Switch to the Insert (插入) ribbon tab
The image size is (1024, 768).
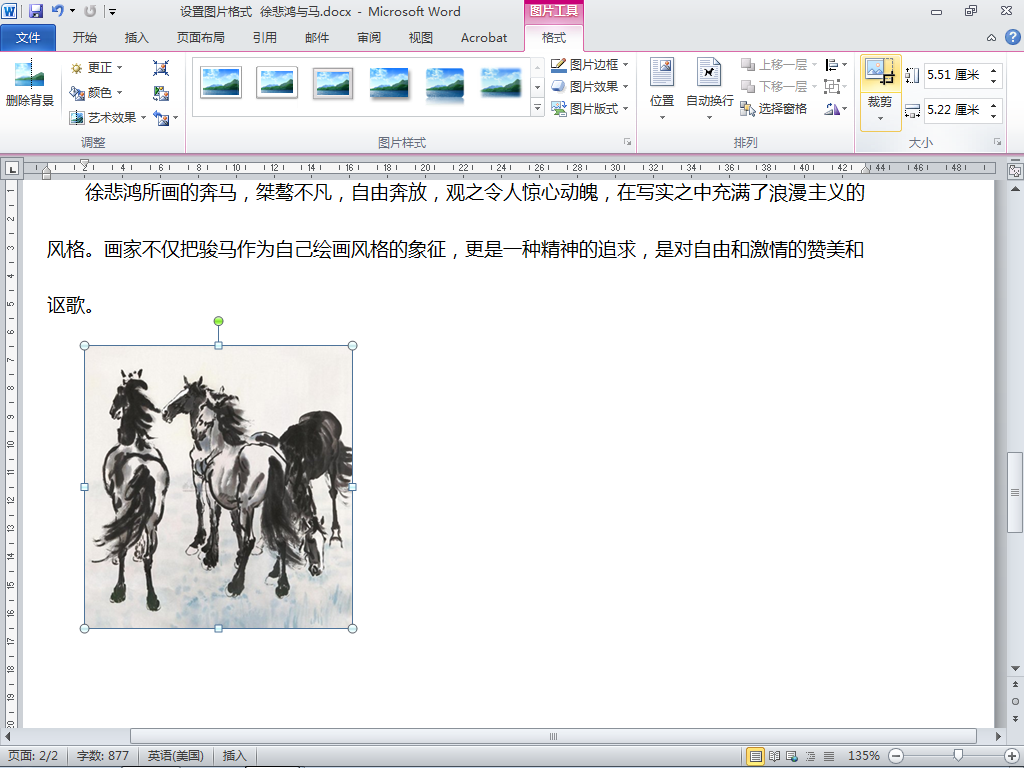[136, 38]
